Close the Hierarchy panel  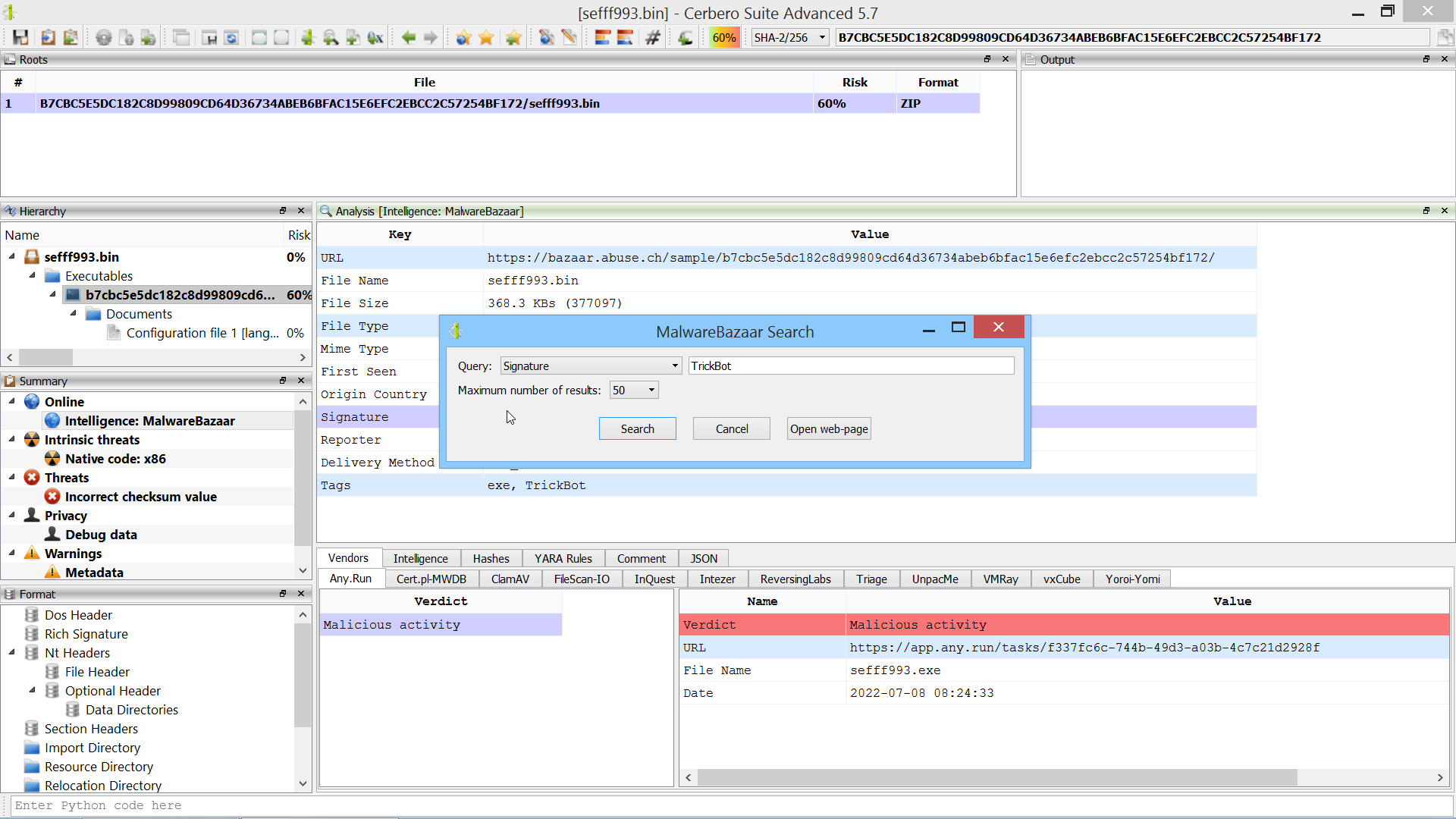301,211
